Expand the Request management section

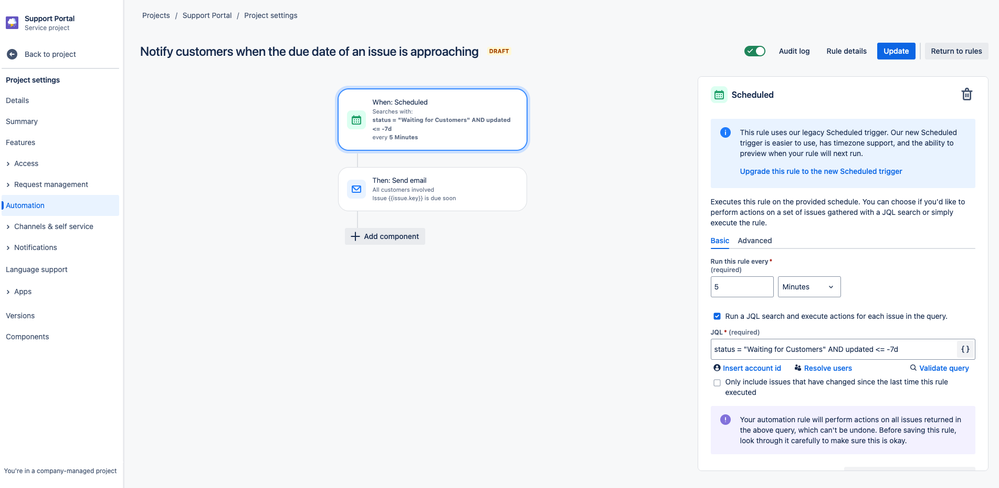point(47,184)
